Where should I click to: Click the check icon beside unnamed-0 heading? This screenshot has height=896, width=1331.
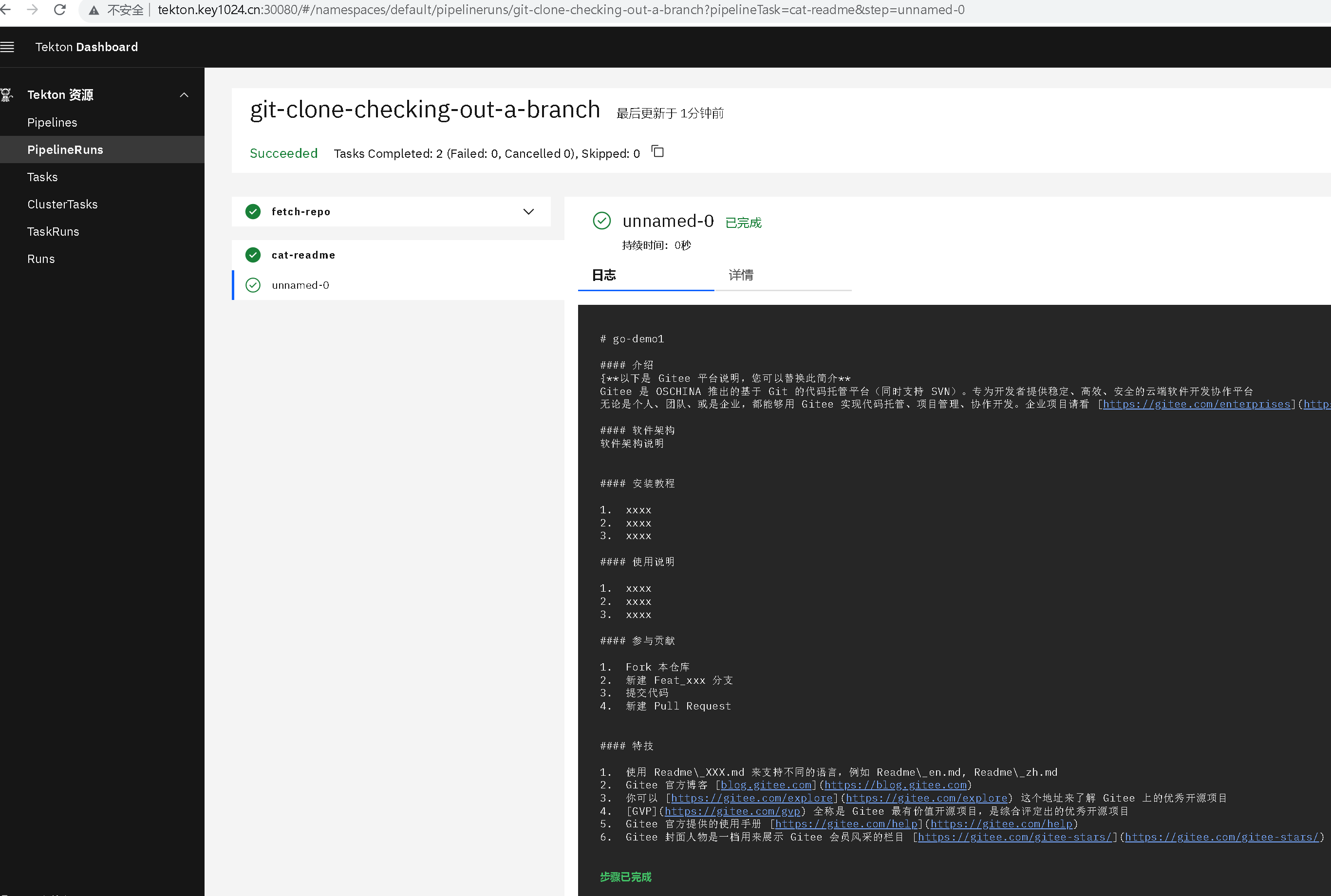pos(602,221)
